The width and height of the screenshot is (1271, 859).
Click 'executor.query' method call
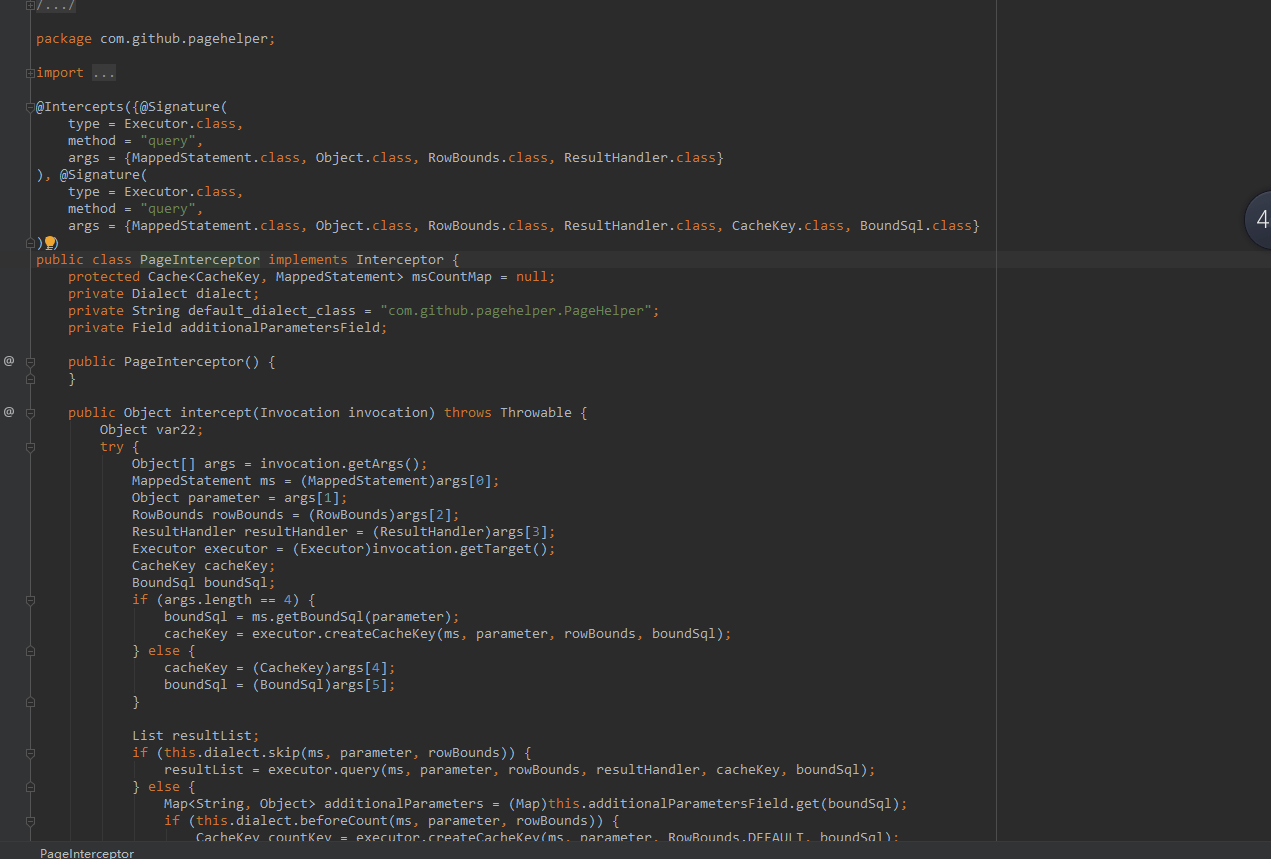point(324,769)
